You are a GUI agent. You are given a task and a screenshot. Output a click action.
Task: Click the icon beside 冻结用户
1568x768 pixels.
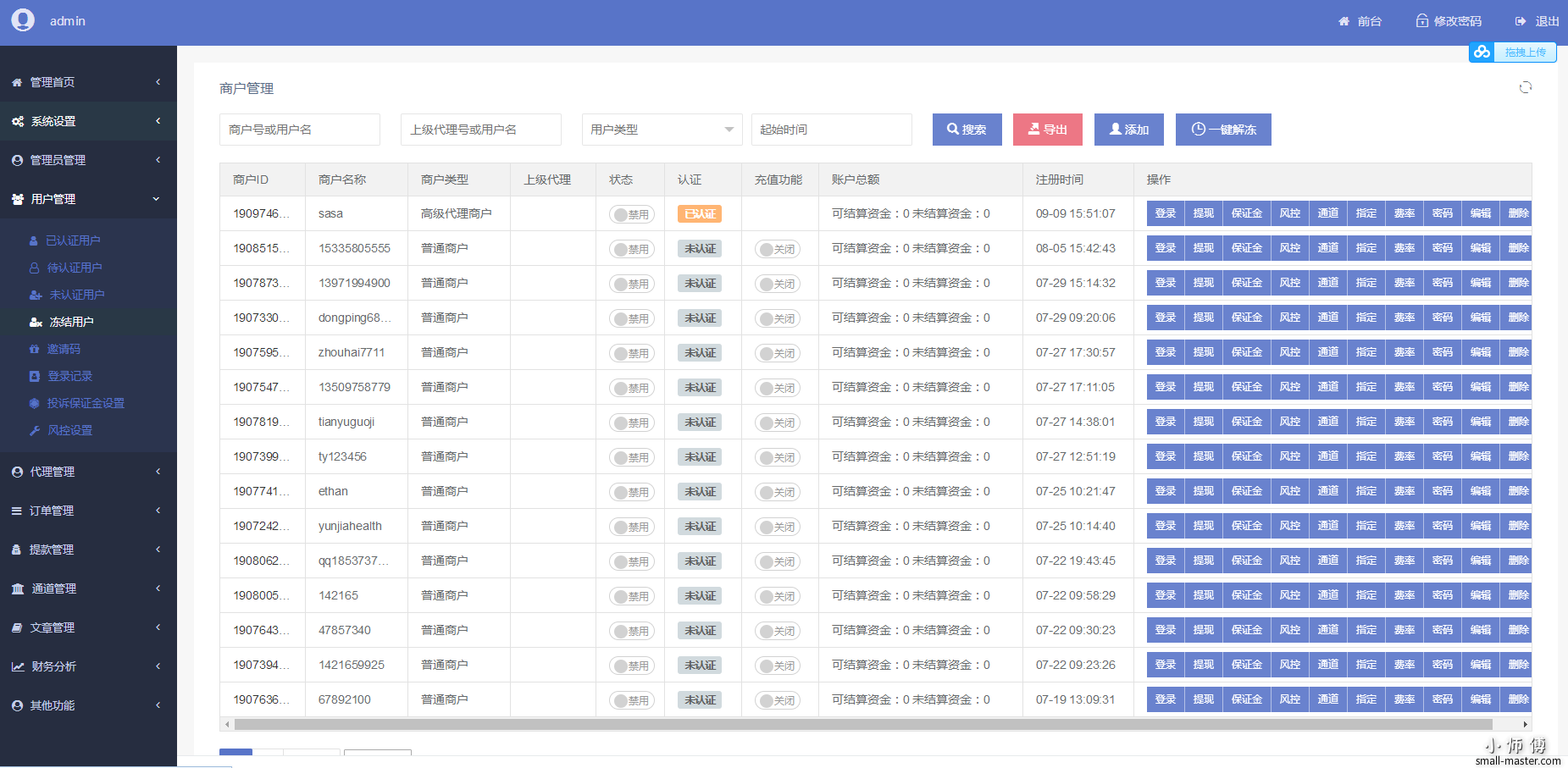click(x=36, y=322)
